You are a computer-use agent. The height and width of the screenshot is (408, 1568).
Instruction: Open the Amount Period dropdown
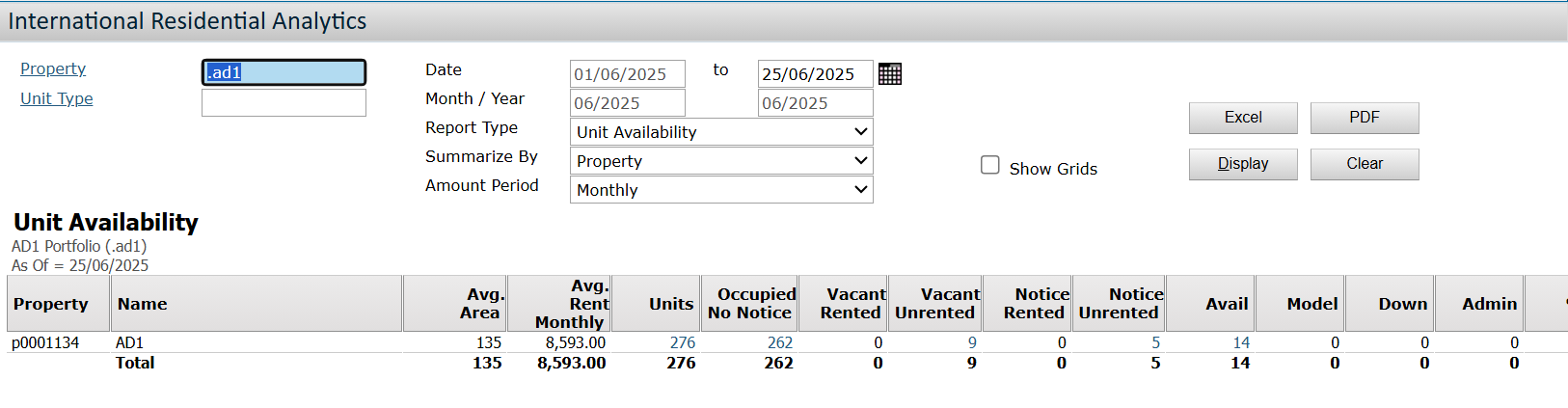[x=721, y=190]
